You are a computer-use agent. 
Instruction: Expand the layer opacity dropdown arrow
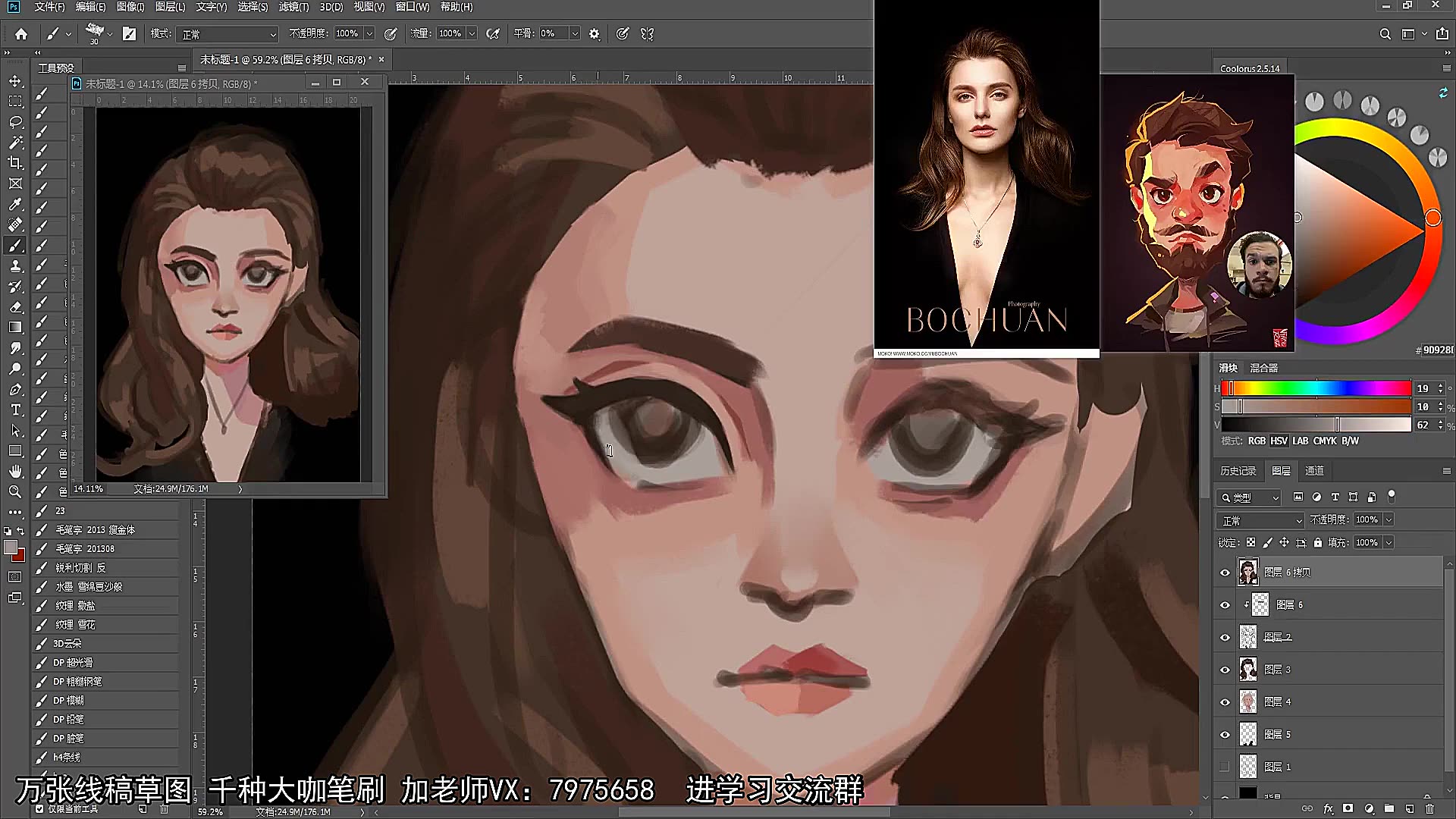[x=1389, y=519]
